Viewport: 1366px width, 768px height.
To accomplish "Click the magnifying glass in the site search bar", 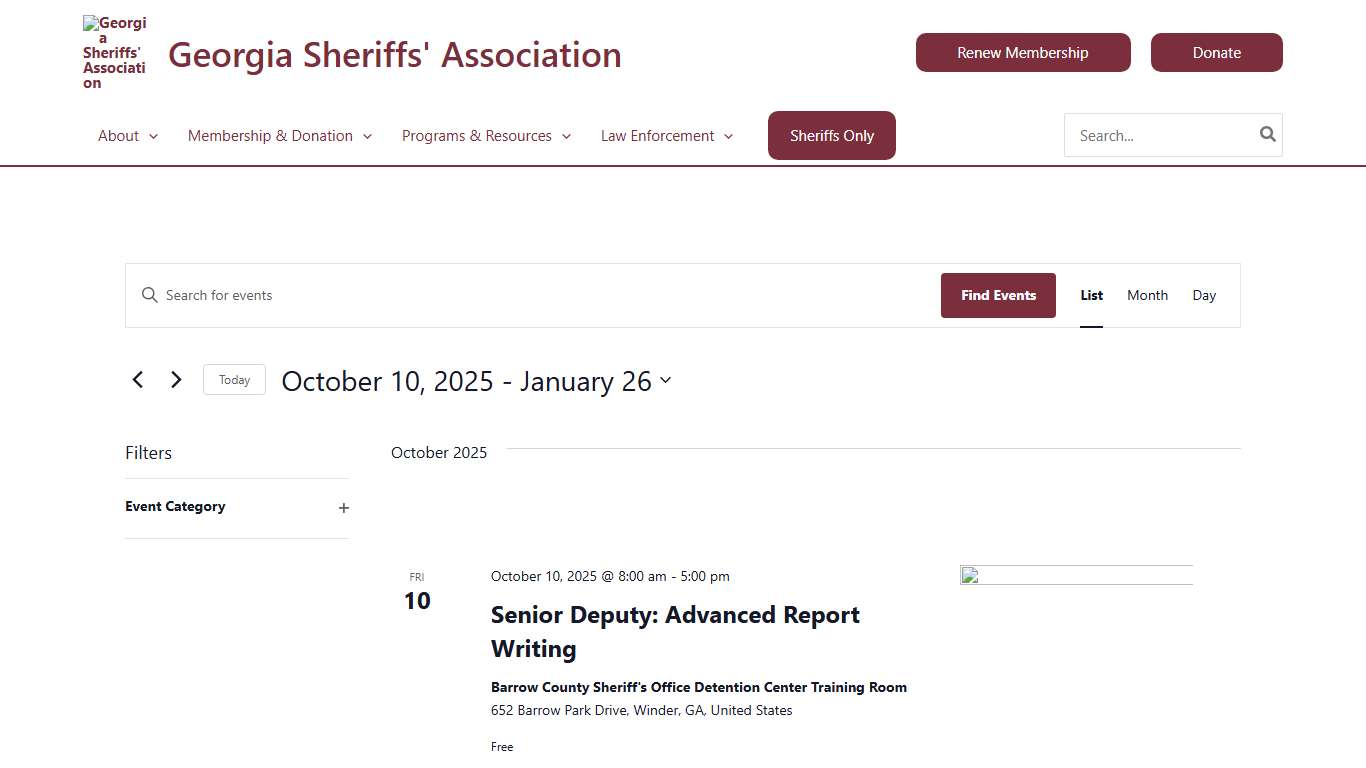I will [x=1266, y=133].
